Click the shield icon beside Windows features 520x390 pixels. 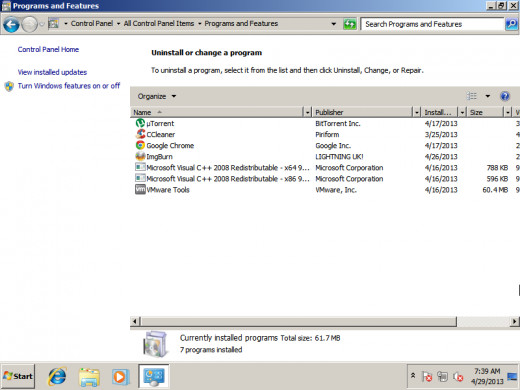pos(9,86)
